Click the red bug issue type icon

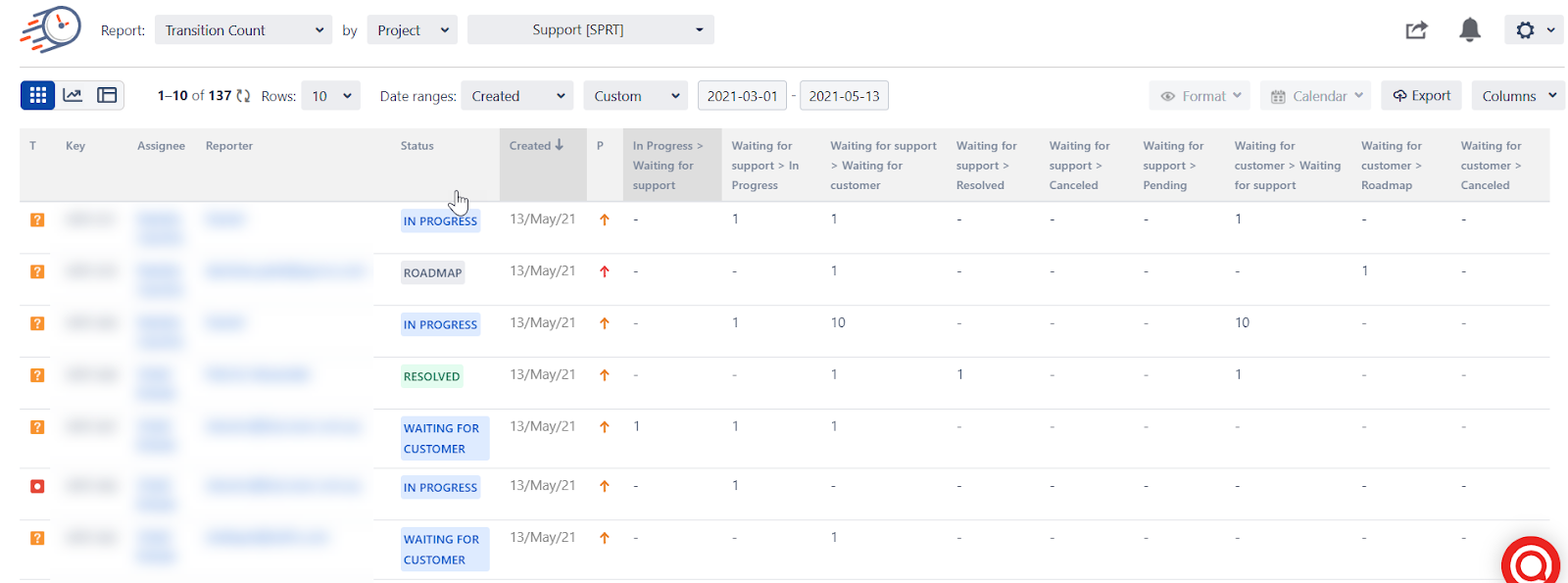[37, 486]
